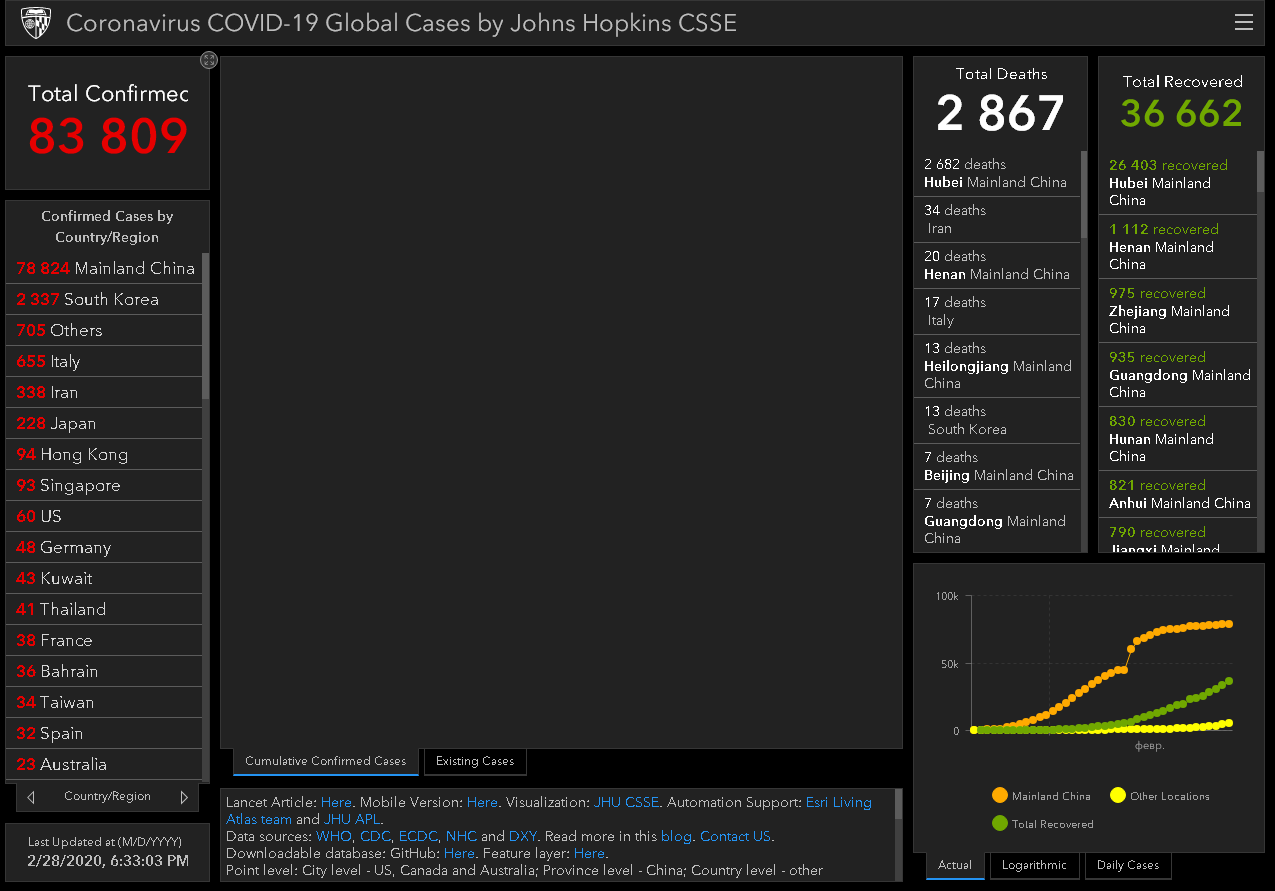
Task: Pick the '93 Singapore' row
Action: tap(104, 485)
